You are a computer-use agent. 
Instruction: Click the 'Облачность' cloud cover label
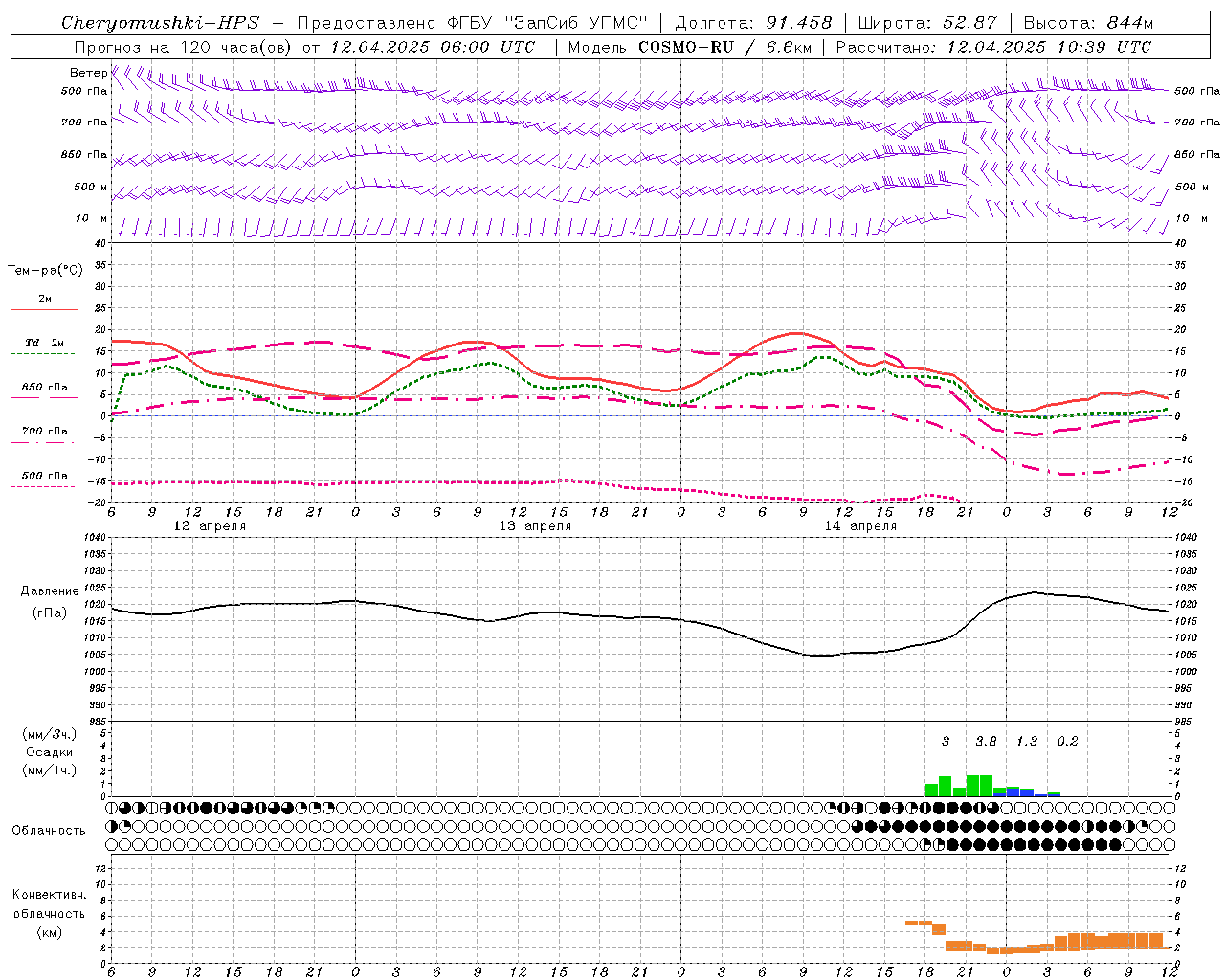[49, 831]
